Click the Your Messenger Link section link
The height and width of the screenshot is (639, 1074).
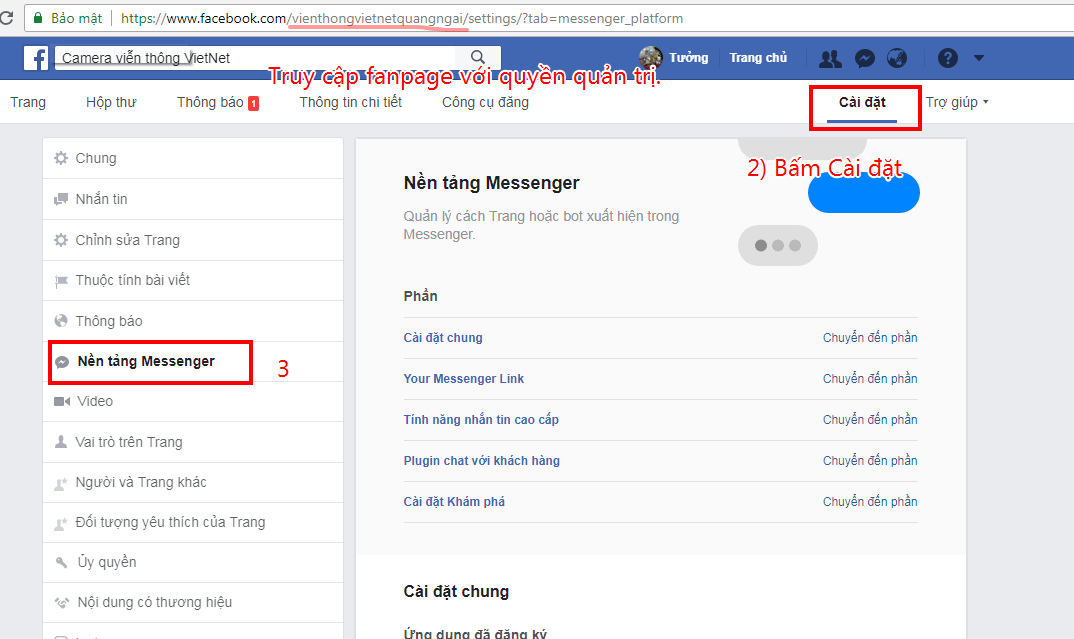click(464, 379)
